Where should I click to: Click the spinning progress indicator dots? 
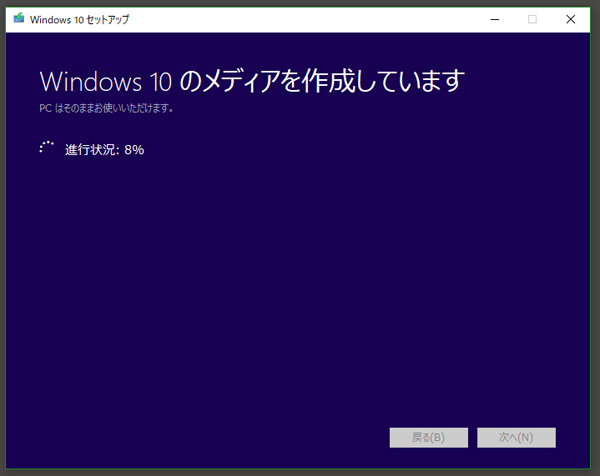pyautogui.click(x=46, y=148)
